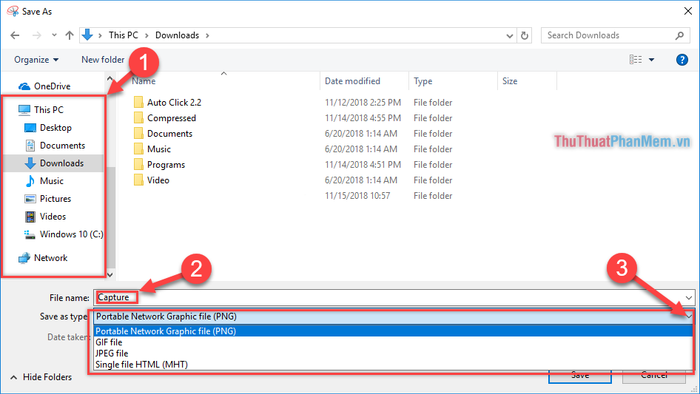This screenshot has height=394, width=700.
Task: Select OneDrive in the navigation pane
Action: 52,86
